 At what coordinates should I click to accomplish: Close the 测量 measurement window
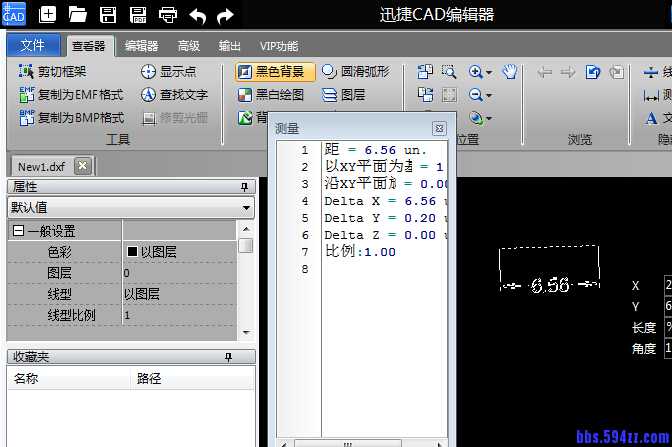point(438,129)
